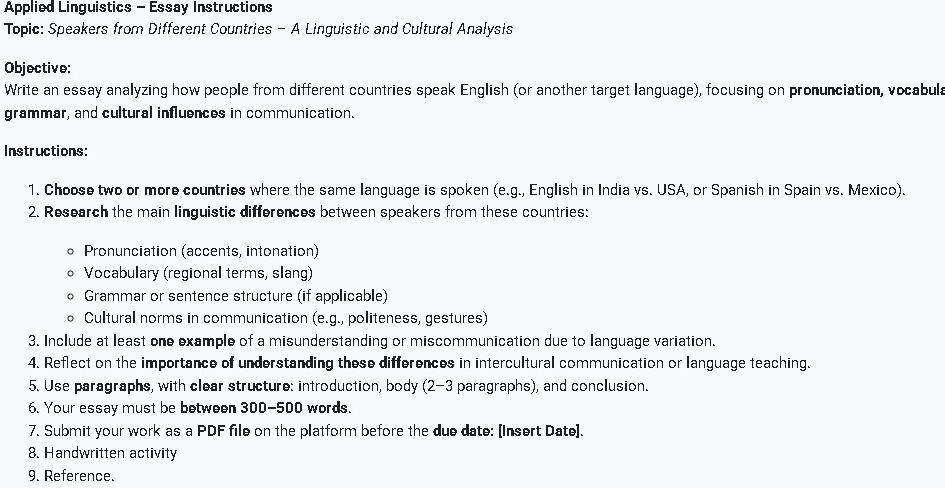Click the 'Handwritten activity' list item
This screenshot has height=488, width=945.
110,454
